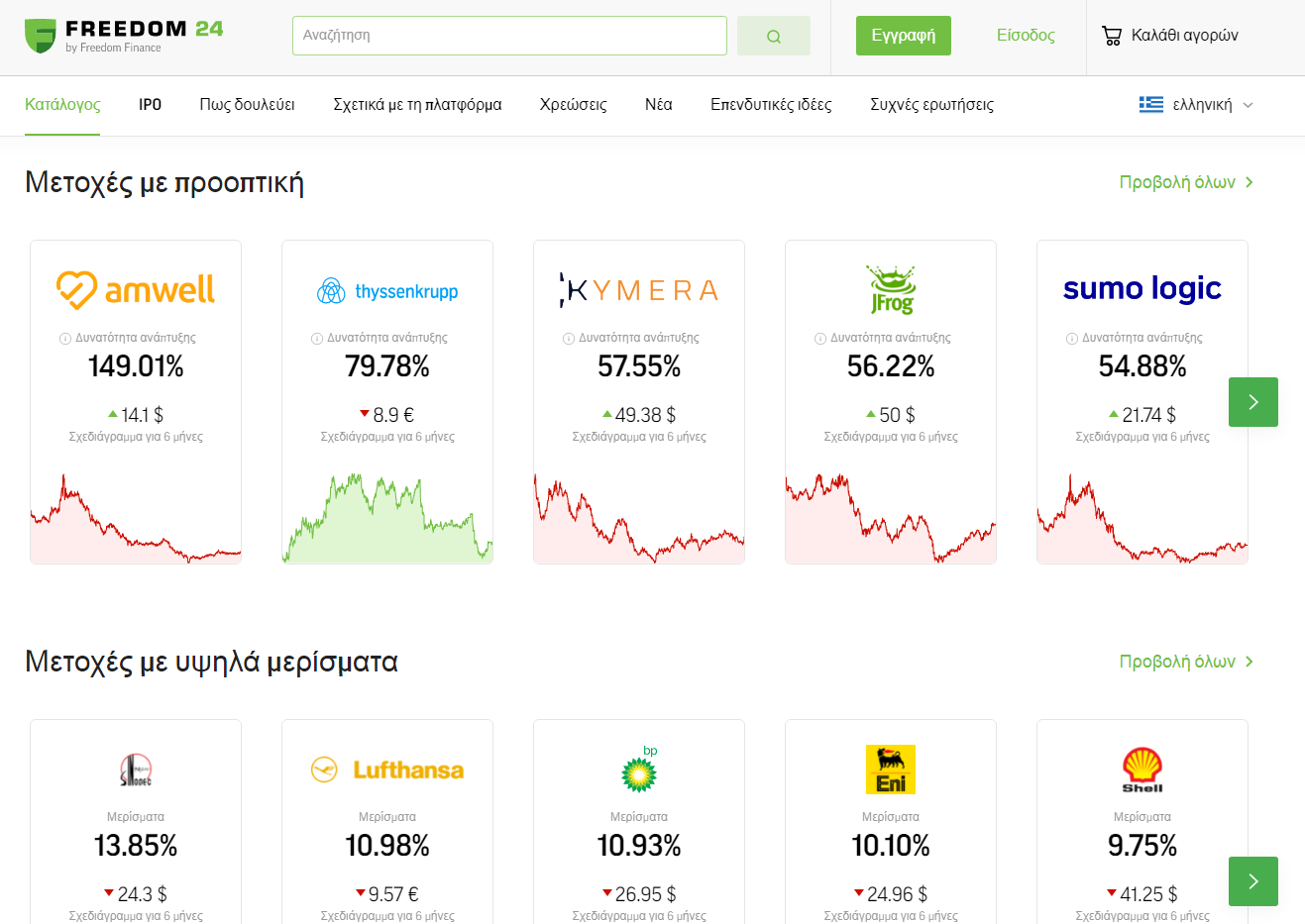Click the Είσοδος login link
The height and width of the screenshot is (924, 1305).
(x=1026, y=36)
